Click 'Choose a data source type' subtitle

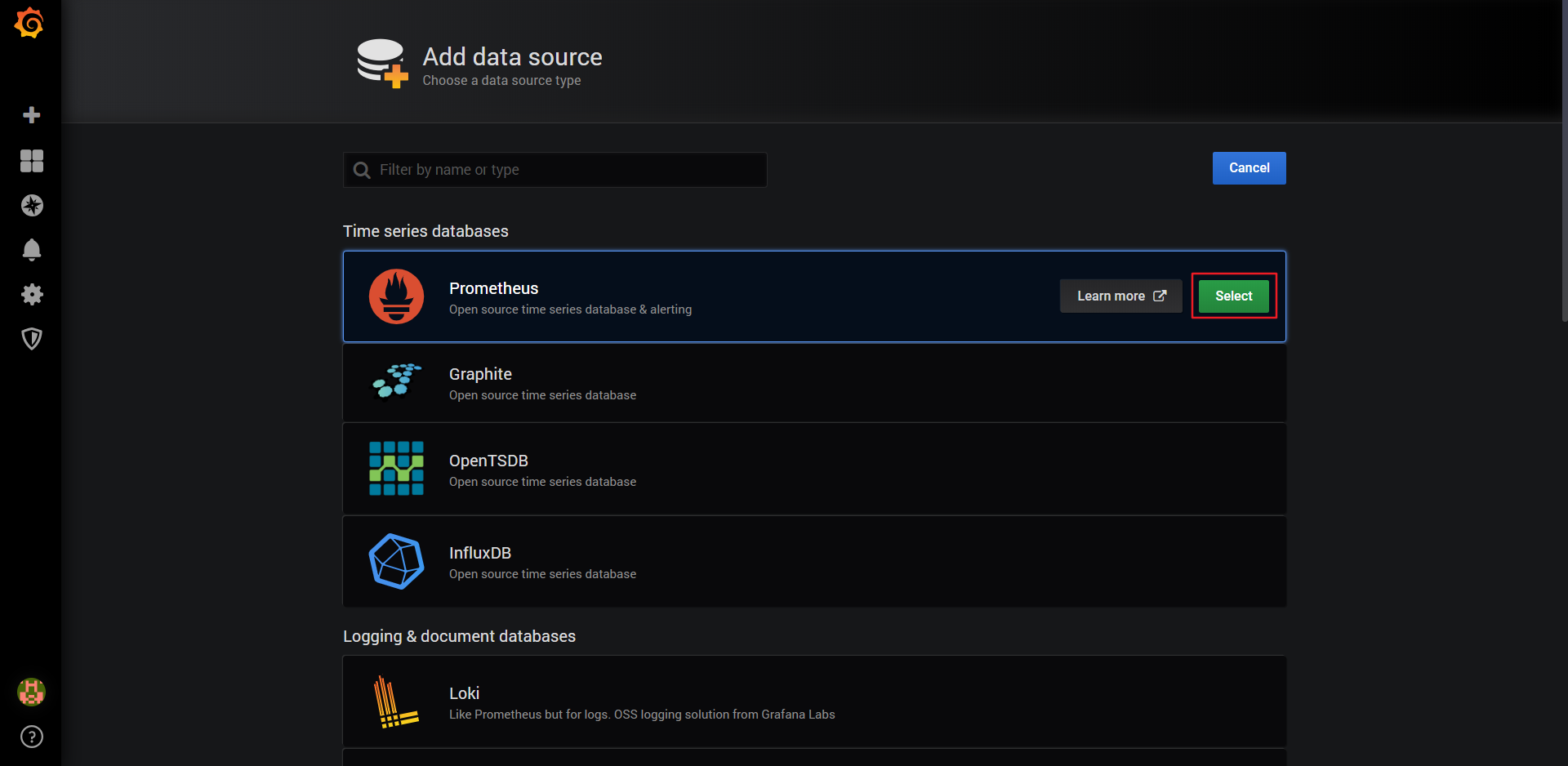[501, 80]
